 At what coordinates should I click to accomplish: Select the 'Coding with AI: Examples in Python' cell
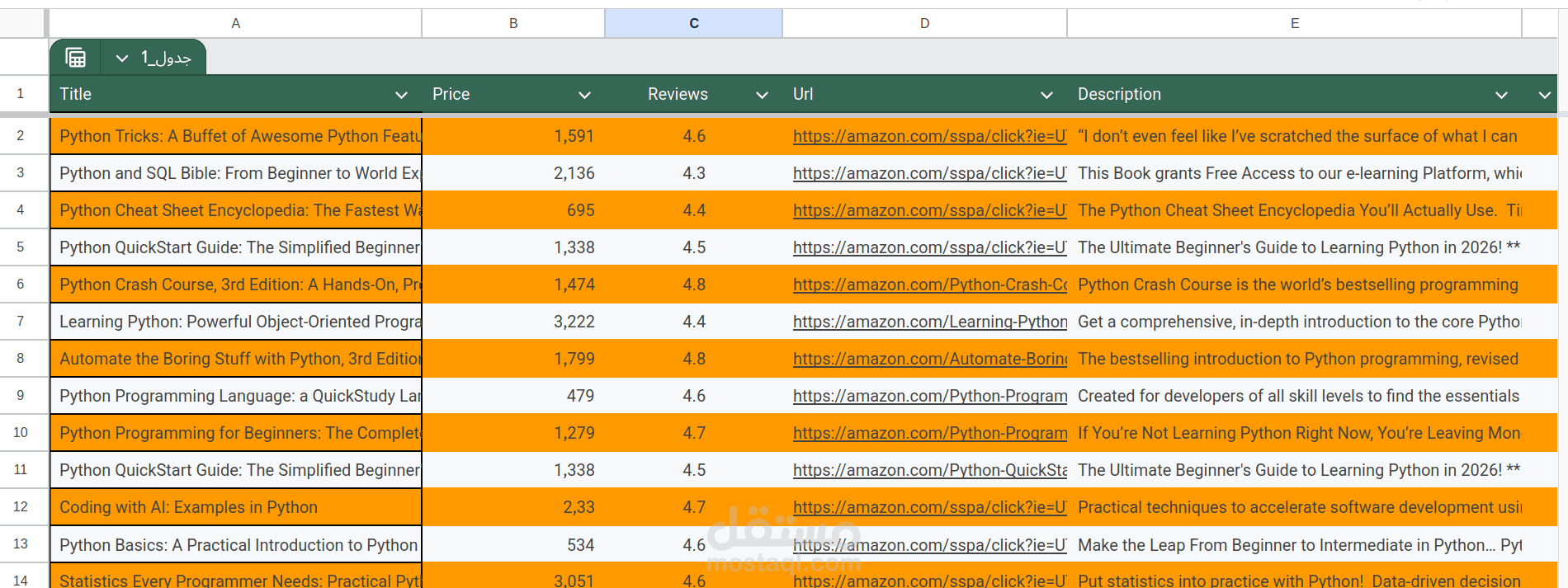coord(236,507)
